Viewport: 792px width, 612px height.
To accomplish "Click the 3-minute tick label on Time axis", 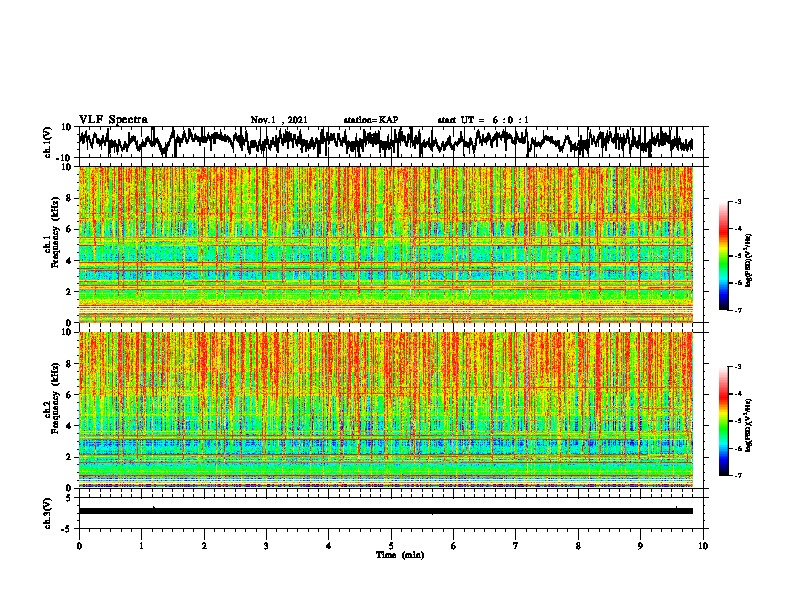I will (x=266, y=546).
